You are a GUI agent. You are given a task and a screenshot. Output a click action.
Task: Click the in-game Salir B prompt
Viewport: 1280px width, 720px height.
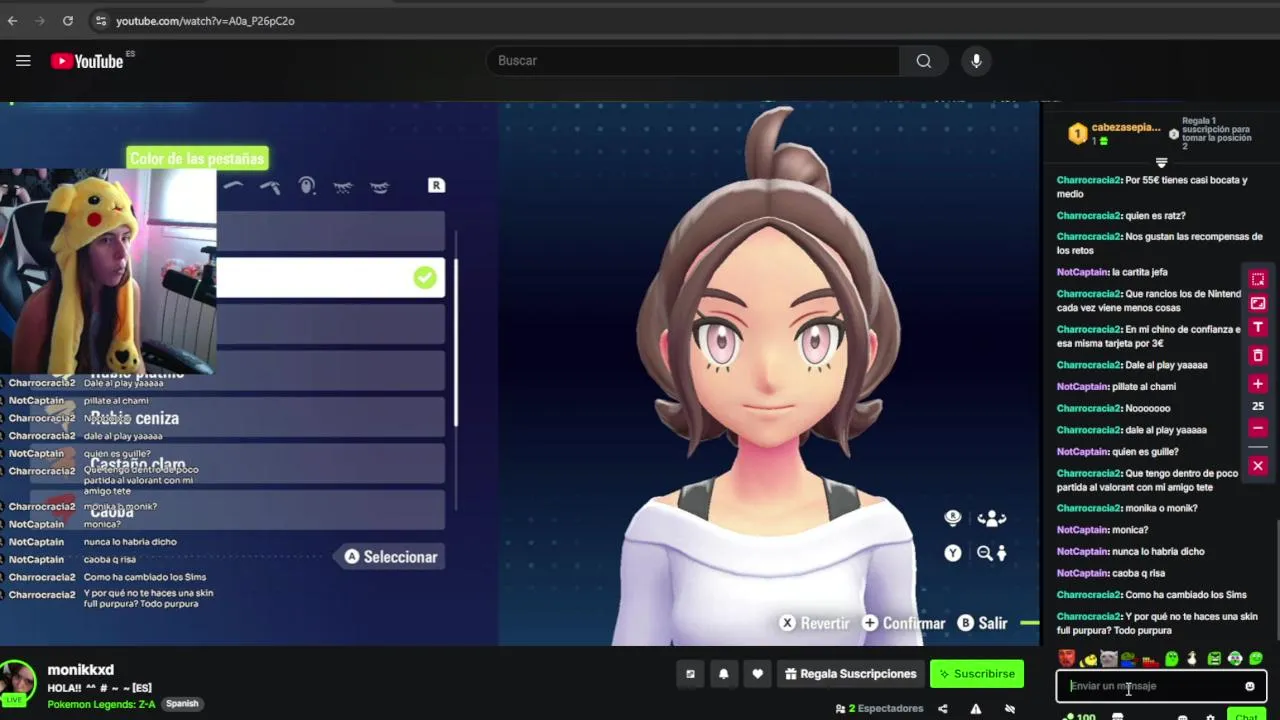tap(983, 623)
